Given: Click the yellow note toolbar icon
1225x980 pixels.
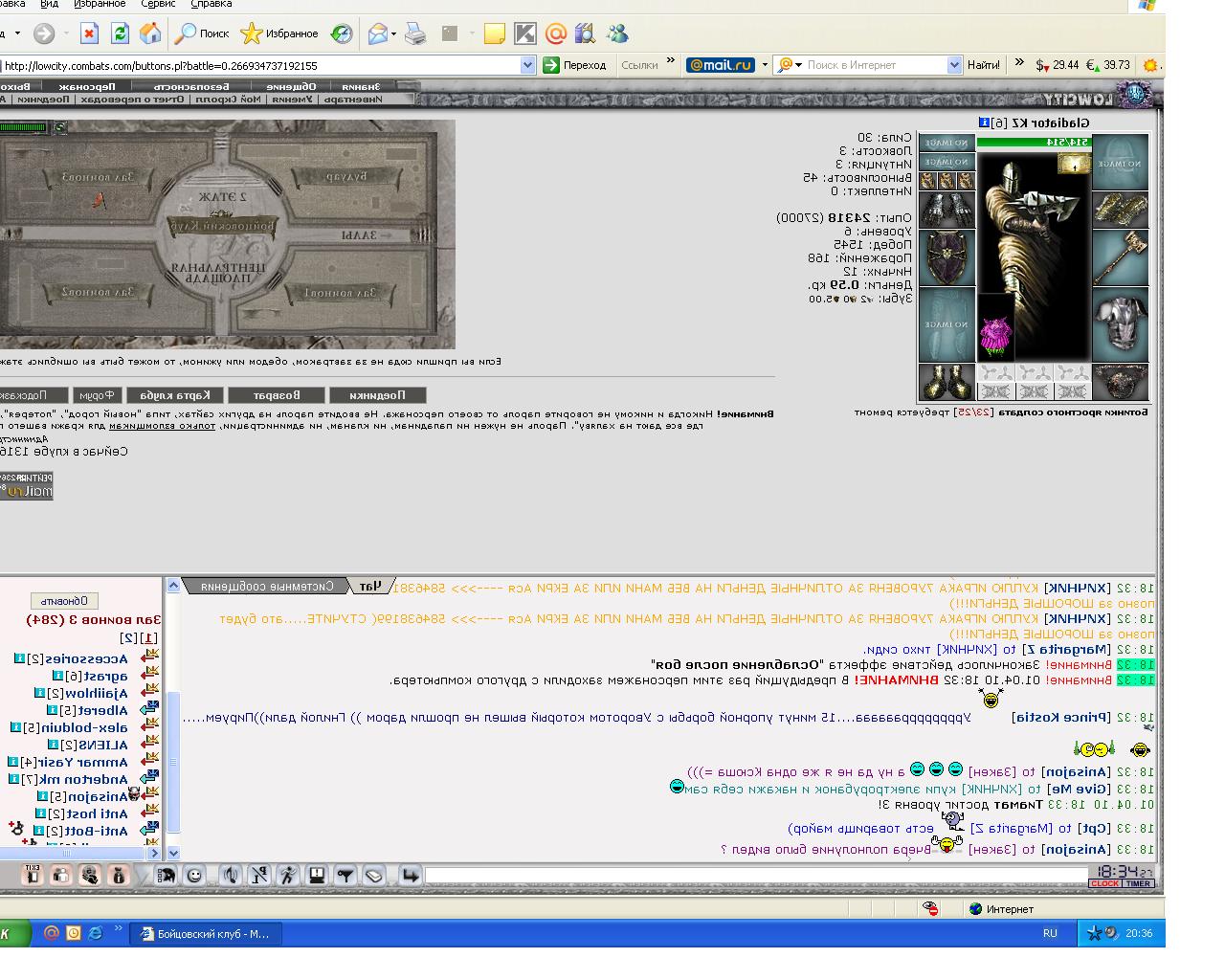Looking at the screenshot, I should 495,34.
